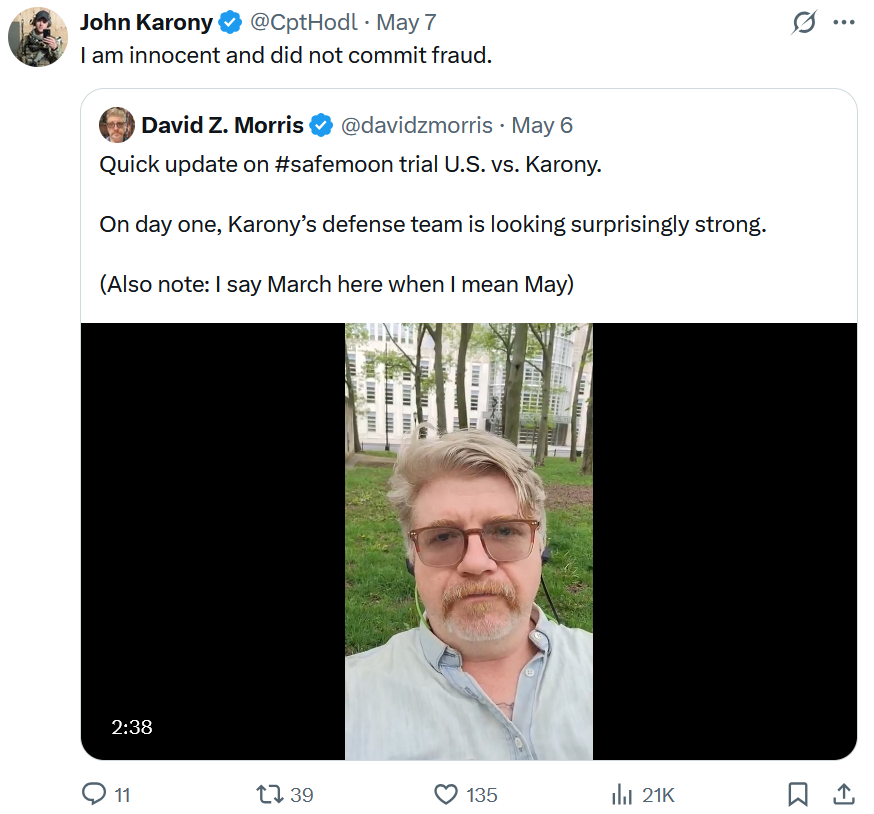This screenshot has width=874, height=814.
Task: Click David Z. Morris's verified checkmark
Action: tap(321, 125)
